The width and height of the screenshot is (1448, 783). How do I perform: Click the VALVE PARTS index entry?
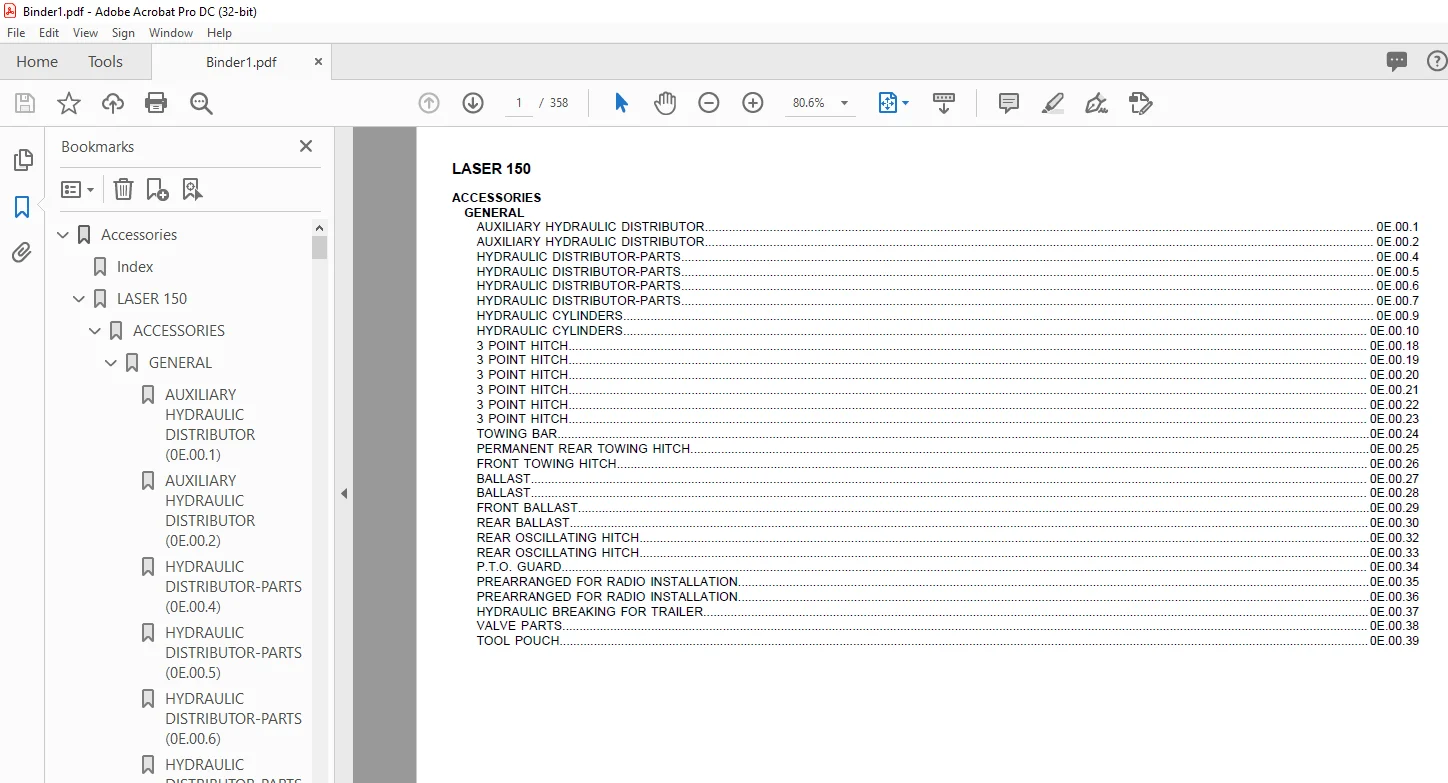pos(947,626)
